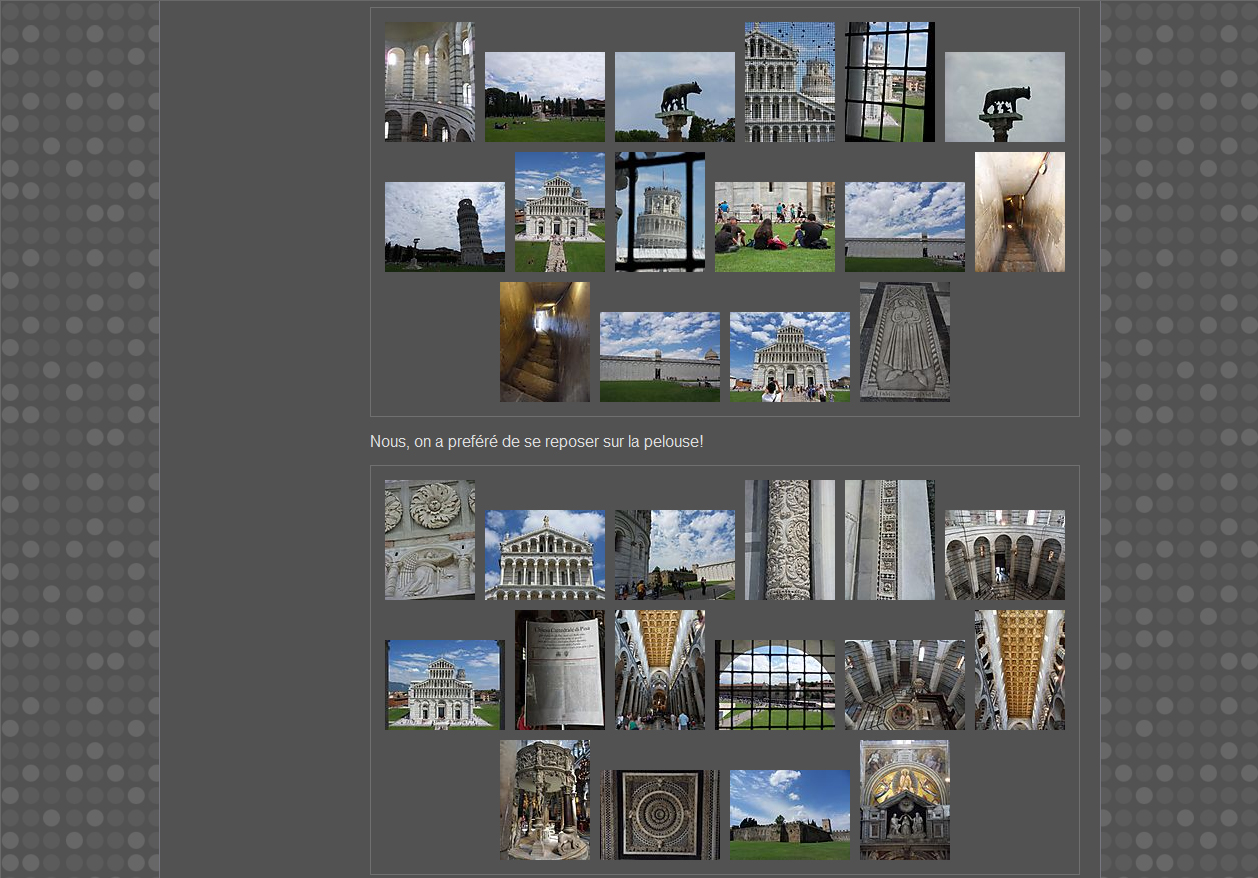Screen dimensions: 1258x878
Task: View the tower top seen through window bars
Action: click(x=659, y=212)
